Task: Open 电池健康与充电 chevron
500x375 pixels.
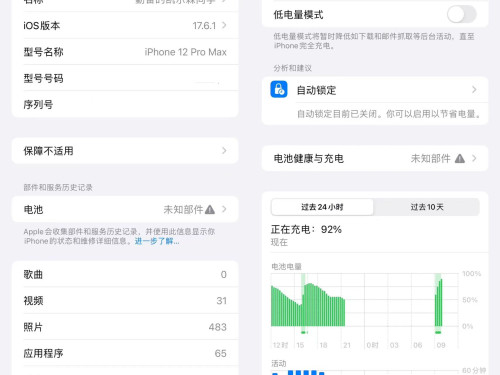Action: pyautogui.click(x=474, y=158)
